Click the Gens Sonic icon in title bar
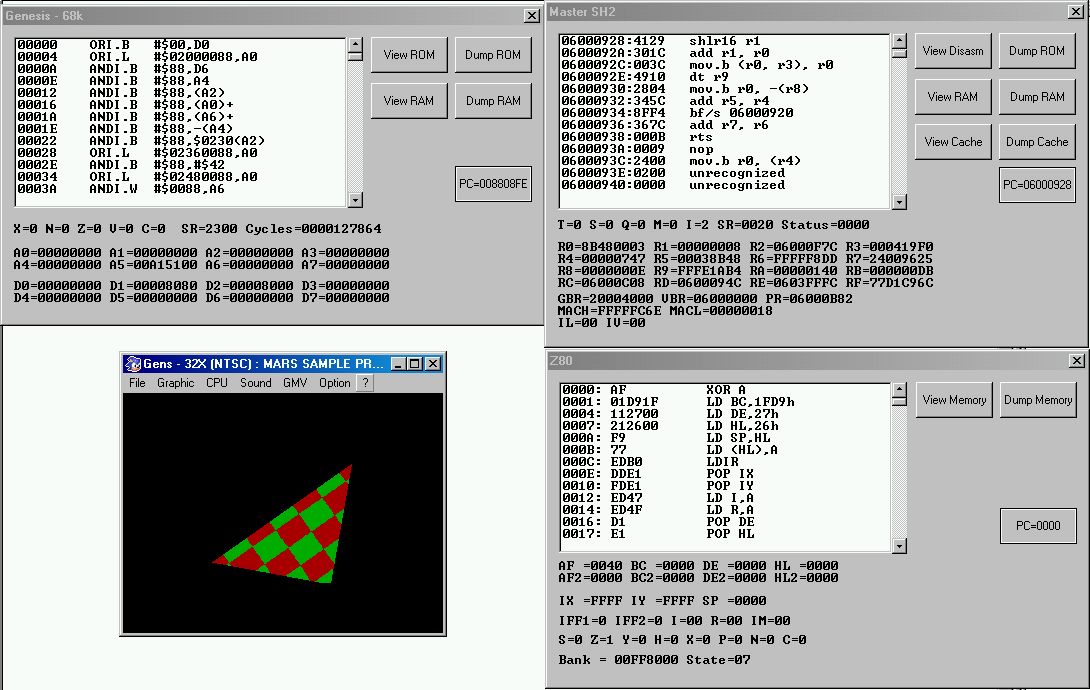This screenshot has width=1090, height=690. tap(133, 363)
